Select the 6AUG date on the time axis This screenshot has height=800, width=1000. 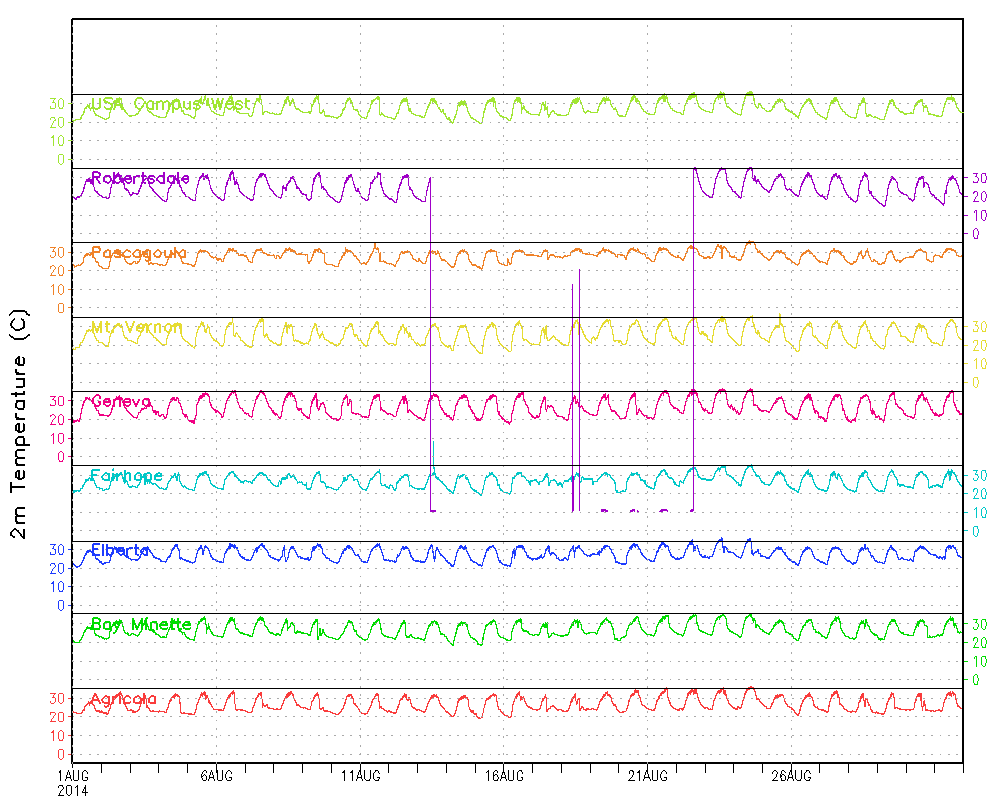pos(217,776)
